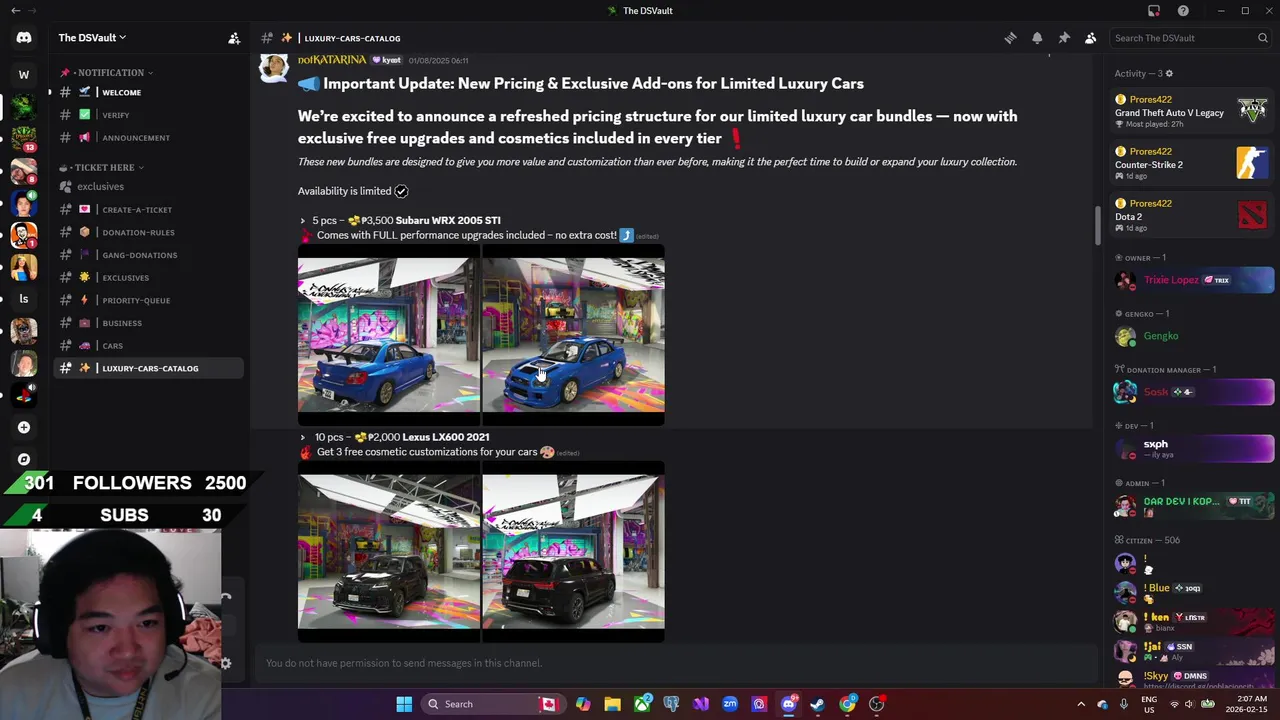Open the Activity section gear settings
This screenshot has height=720, width=1280.
tap(1169, 73)
